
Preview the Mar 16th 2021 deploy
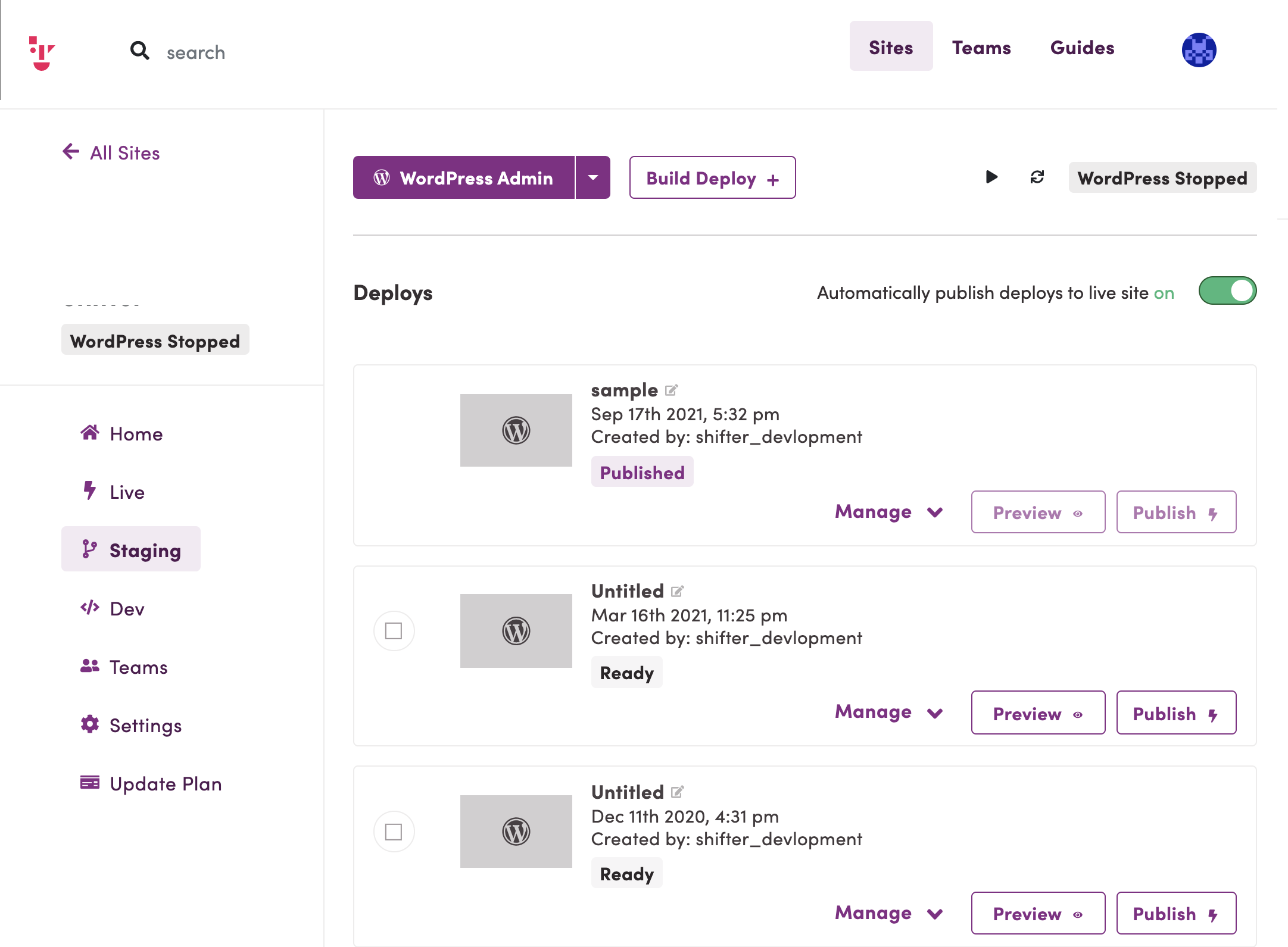tap(1038, 712)
